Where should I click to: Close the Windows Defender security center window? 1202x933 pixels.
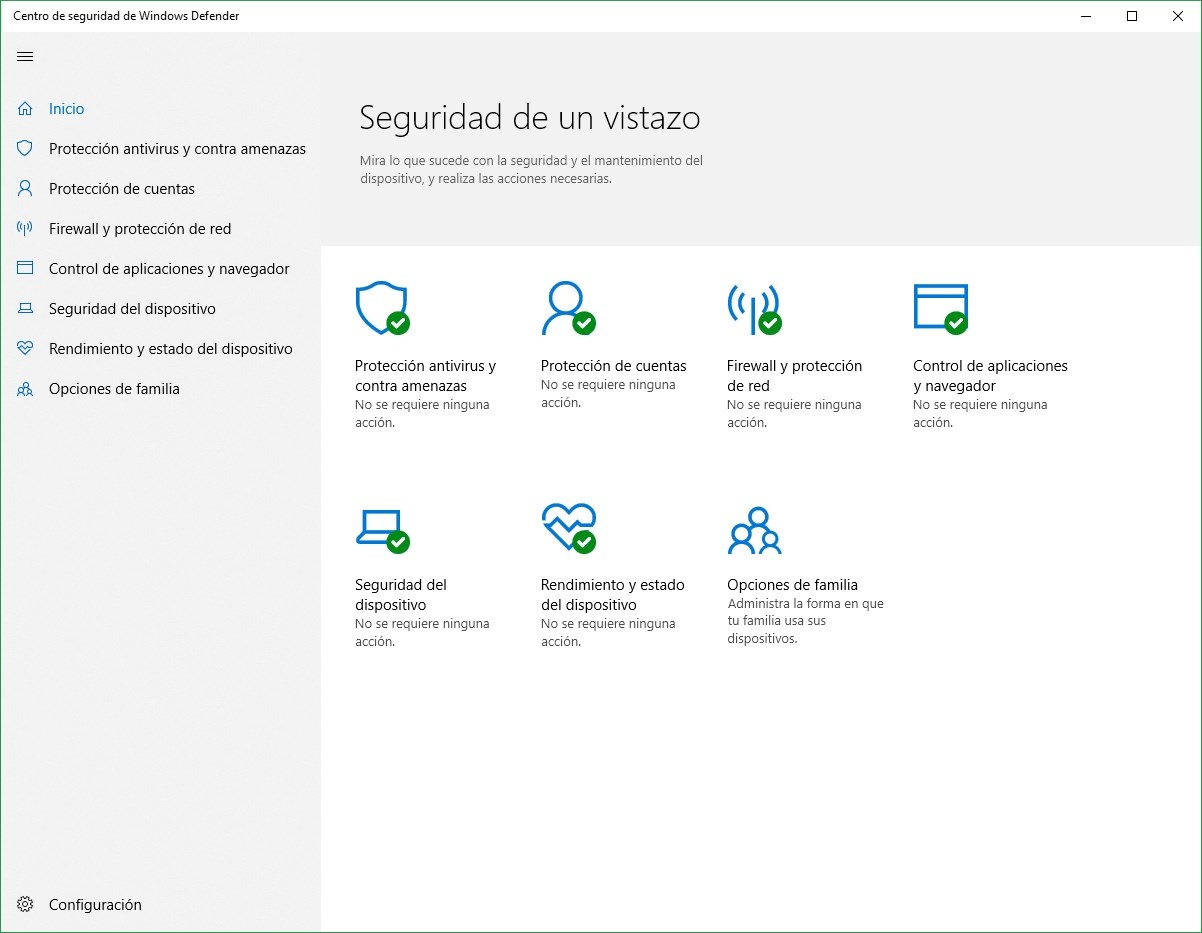(1178, 16)
